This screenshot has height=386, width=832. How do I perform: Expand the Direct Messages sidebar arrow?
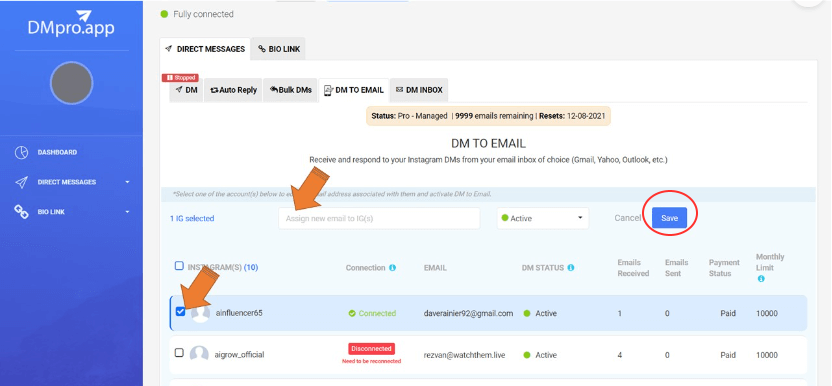point(127,182)
